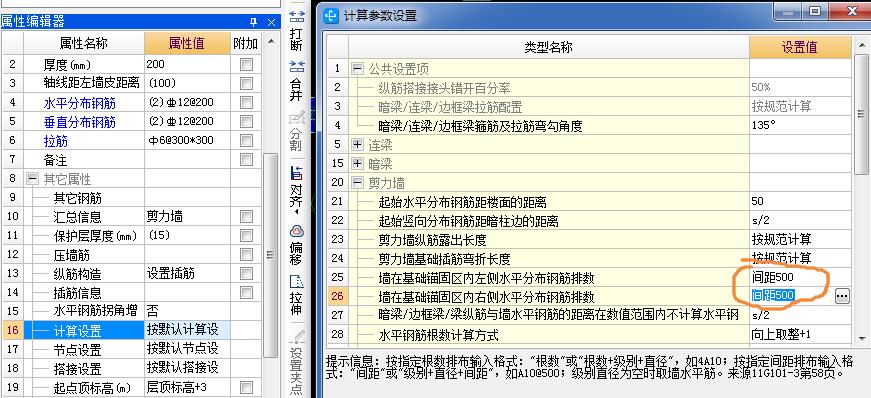Click 计算设置 value 按默认计算设
Image resolution: width=871 pixels, height=398 pixels.
pyautogui.click(x=187, y=330)
